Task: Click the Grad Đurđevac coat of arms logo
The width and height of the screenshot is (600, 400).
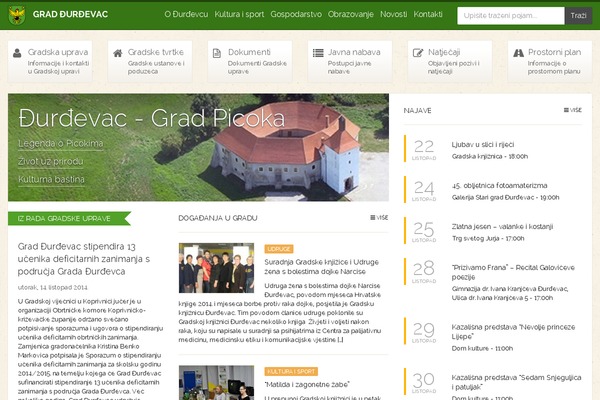Action: point(16,15)
